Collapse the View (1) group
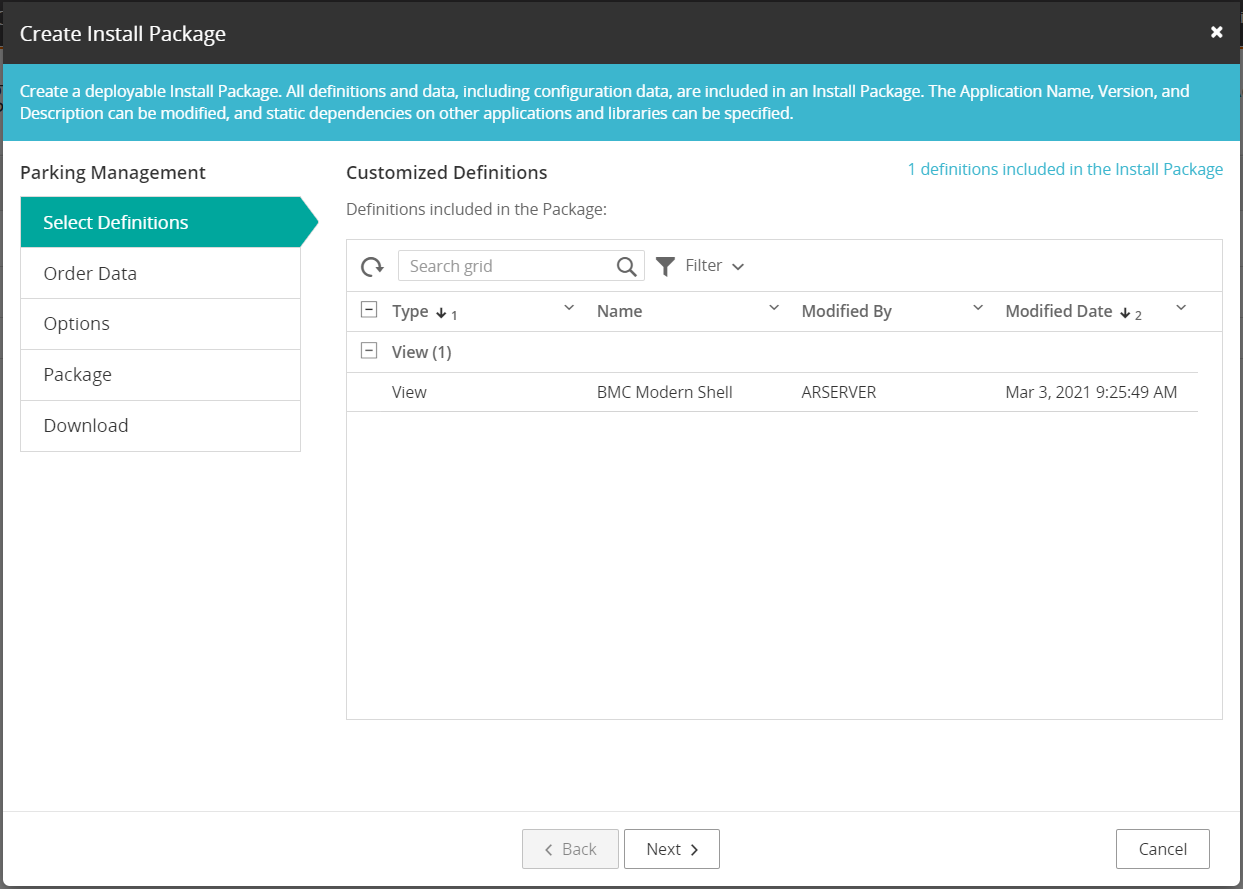 coord(369,351)
